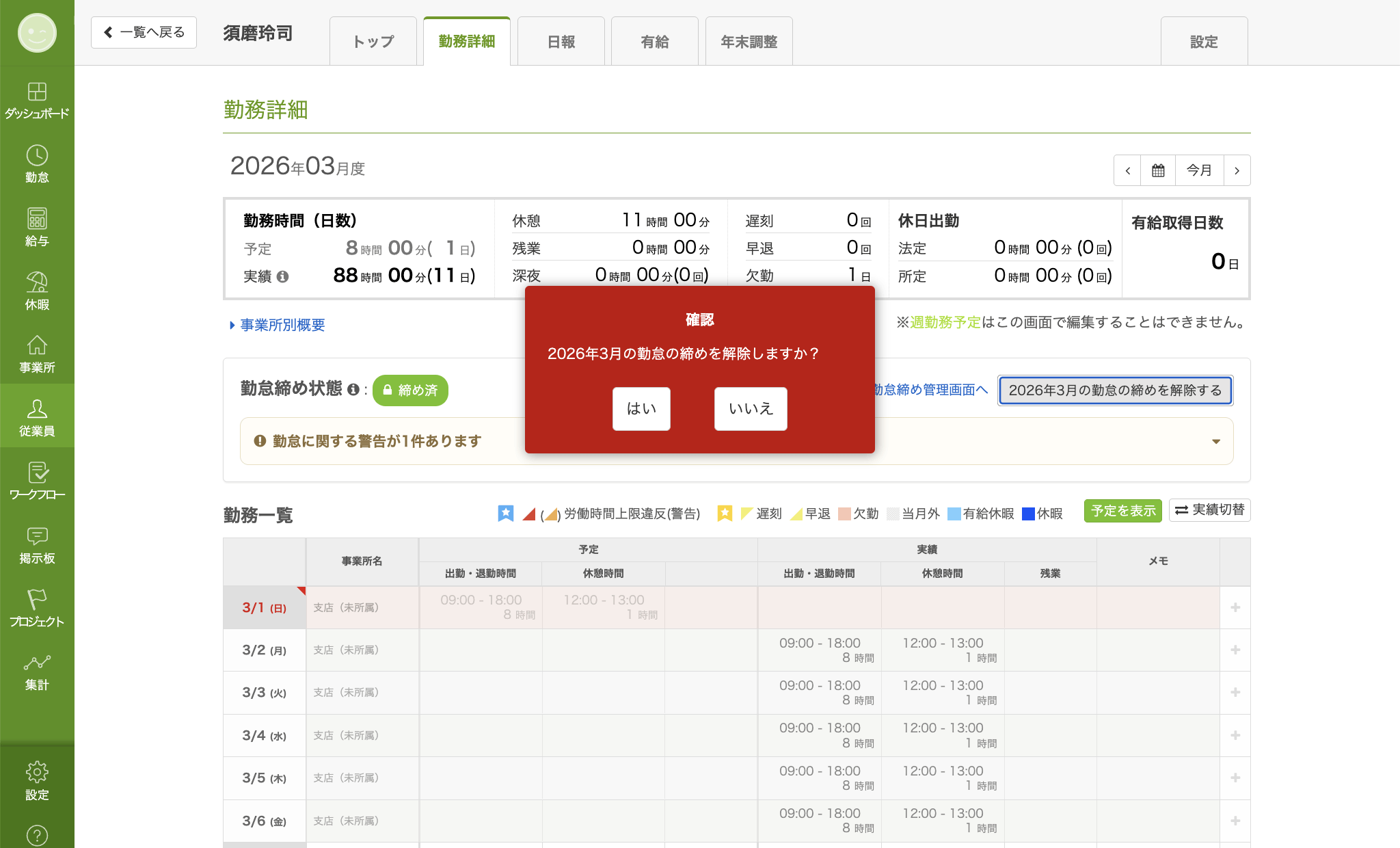Add entry with plus on 3/2 row
This screenshot has width=1400, height=848.
click(1235, 650)
